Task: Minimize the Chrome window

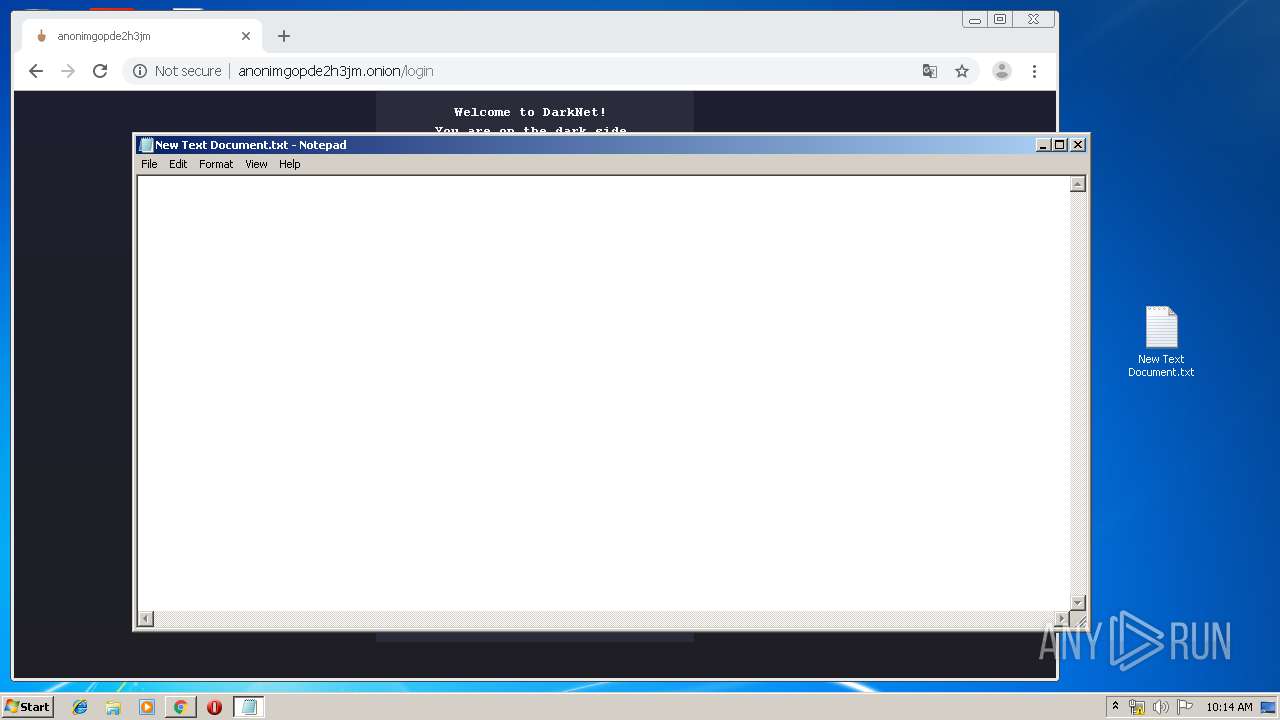Action: coord(975,19)
